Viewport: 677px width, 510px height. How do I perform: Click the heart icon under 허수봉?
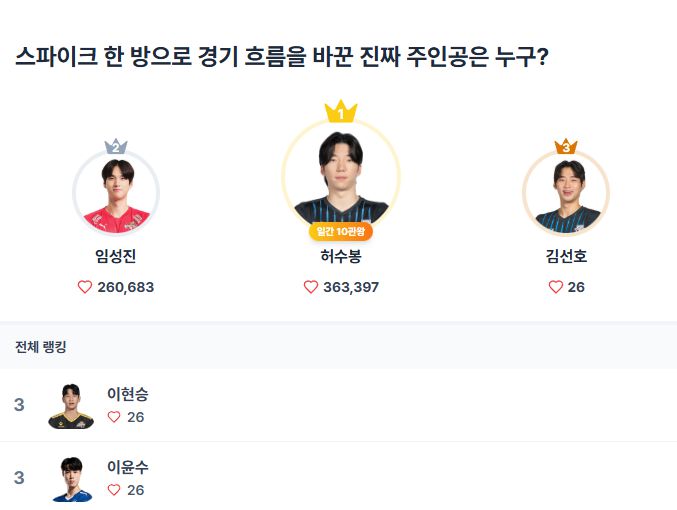310,287
